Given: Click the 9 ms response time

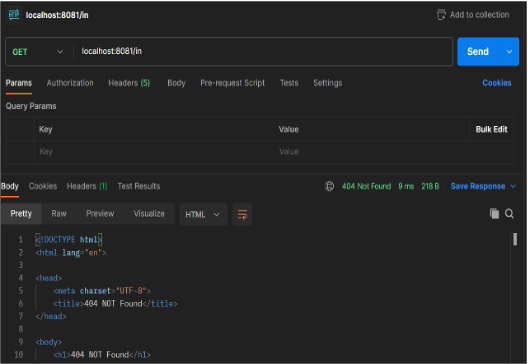Looking at the screenshot, I should [x=406, y=186].
